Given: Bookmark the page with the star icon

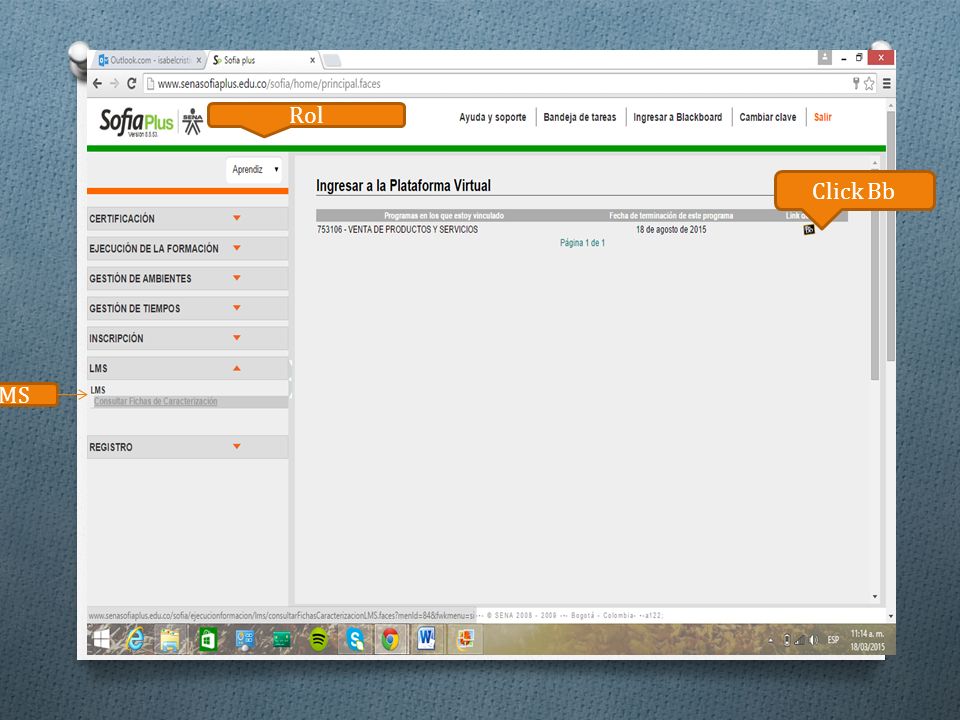Looking at the screenshot, I should 869,84.
